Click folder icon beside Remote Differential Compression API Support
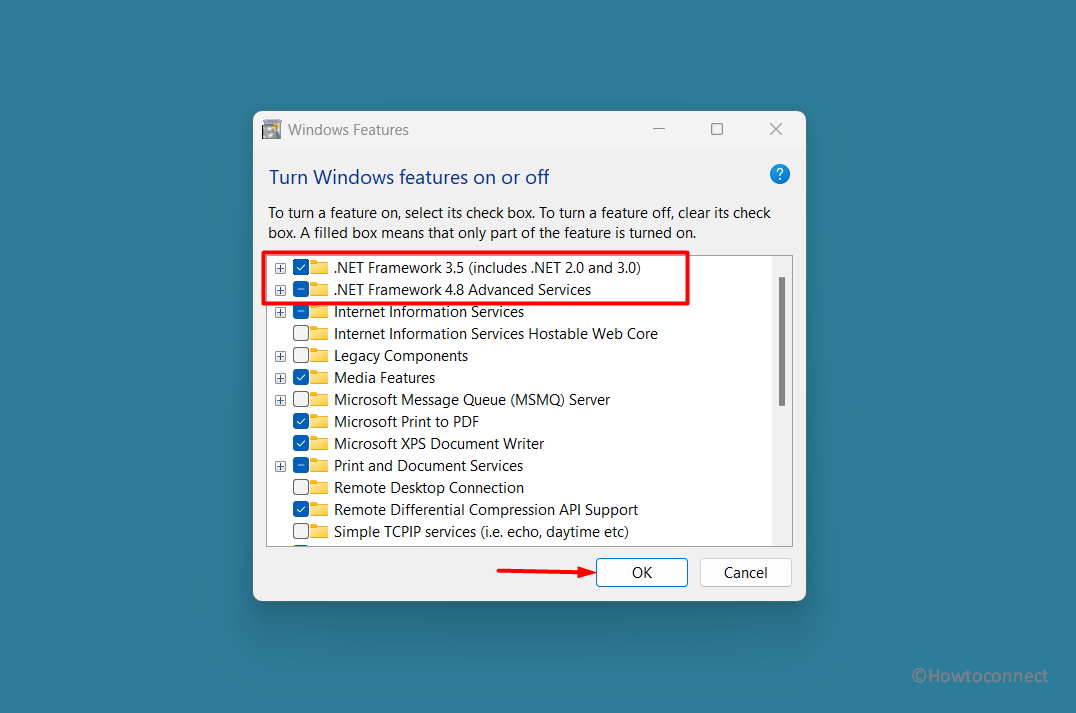 [x=319, y=509]
